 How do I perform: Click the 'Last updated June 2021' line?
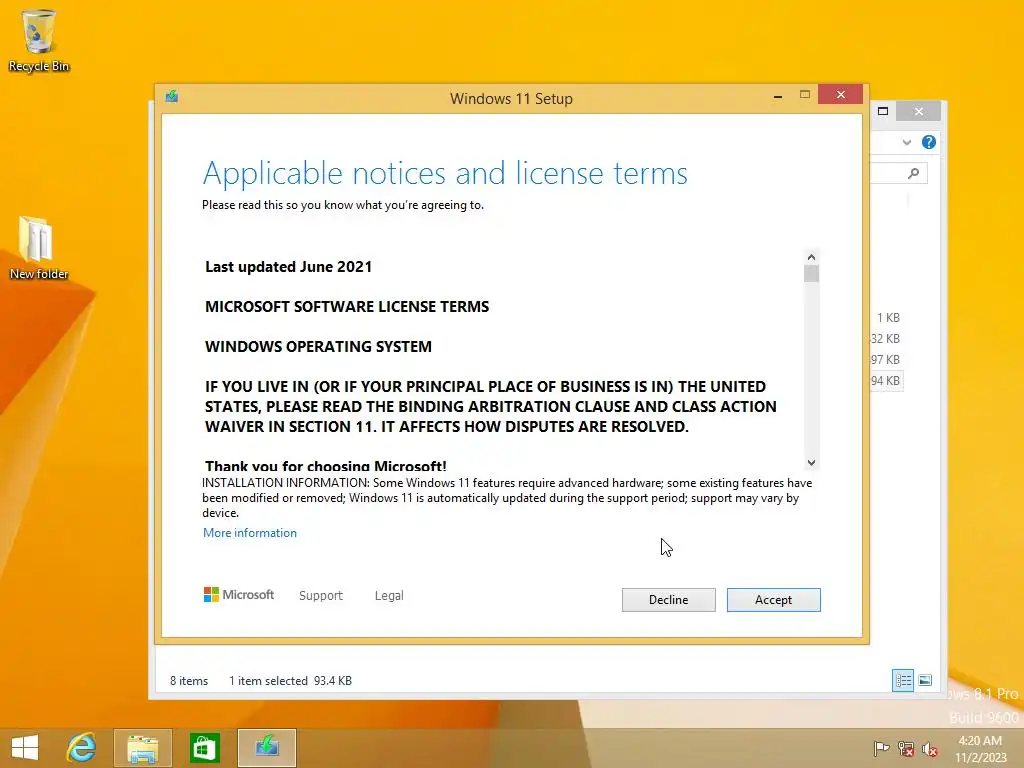point(288,266)
